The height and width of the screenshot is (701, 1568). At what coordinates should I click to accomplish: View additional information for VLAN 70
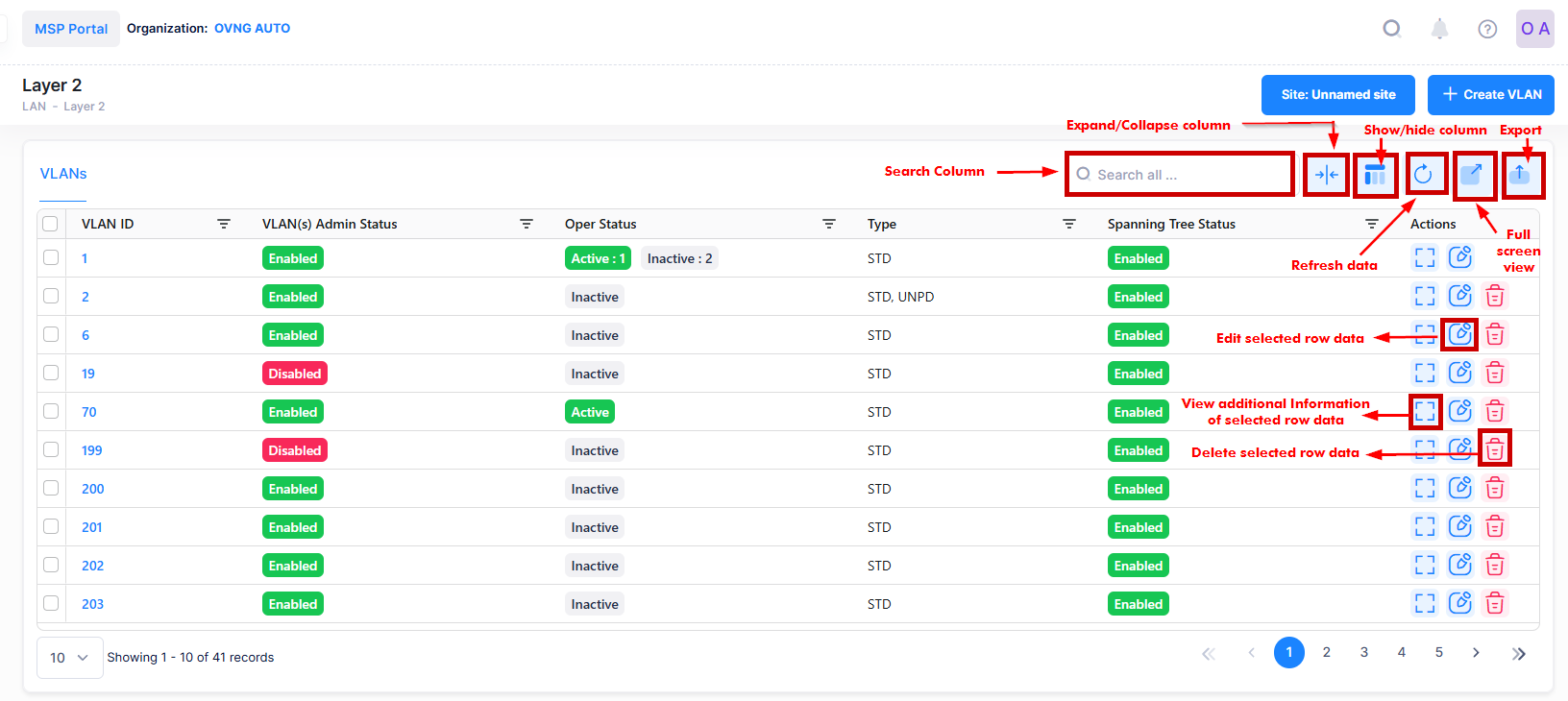[x=1425, y=411]
